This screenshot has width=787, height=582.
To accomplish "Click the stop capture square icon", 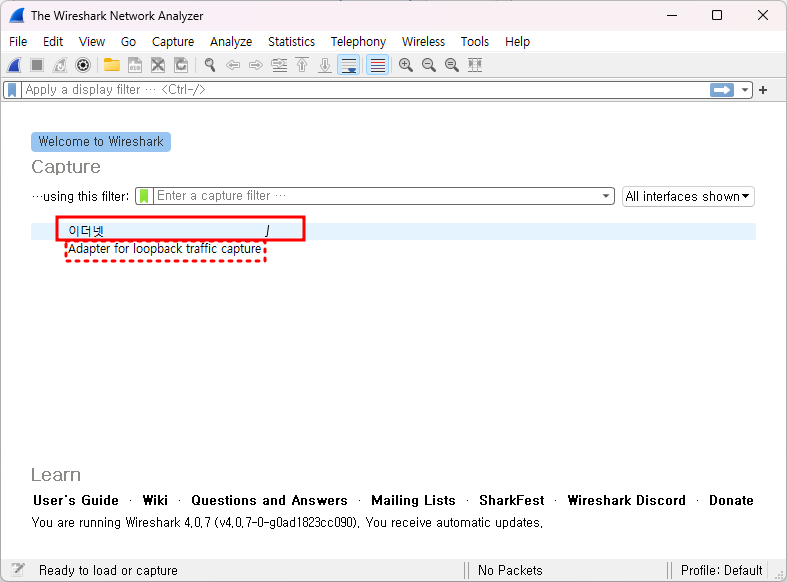I will coord(37,65).
